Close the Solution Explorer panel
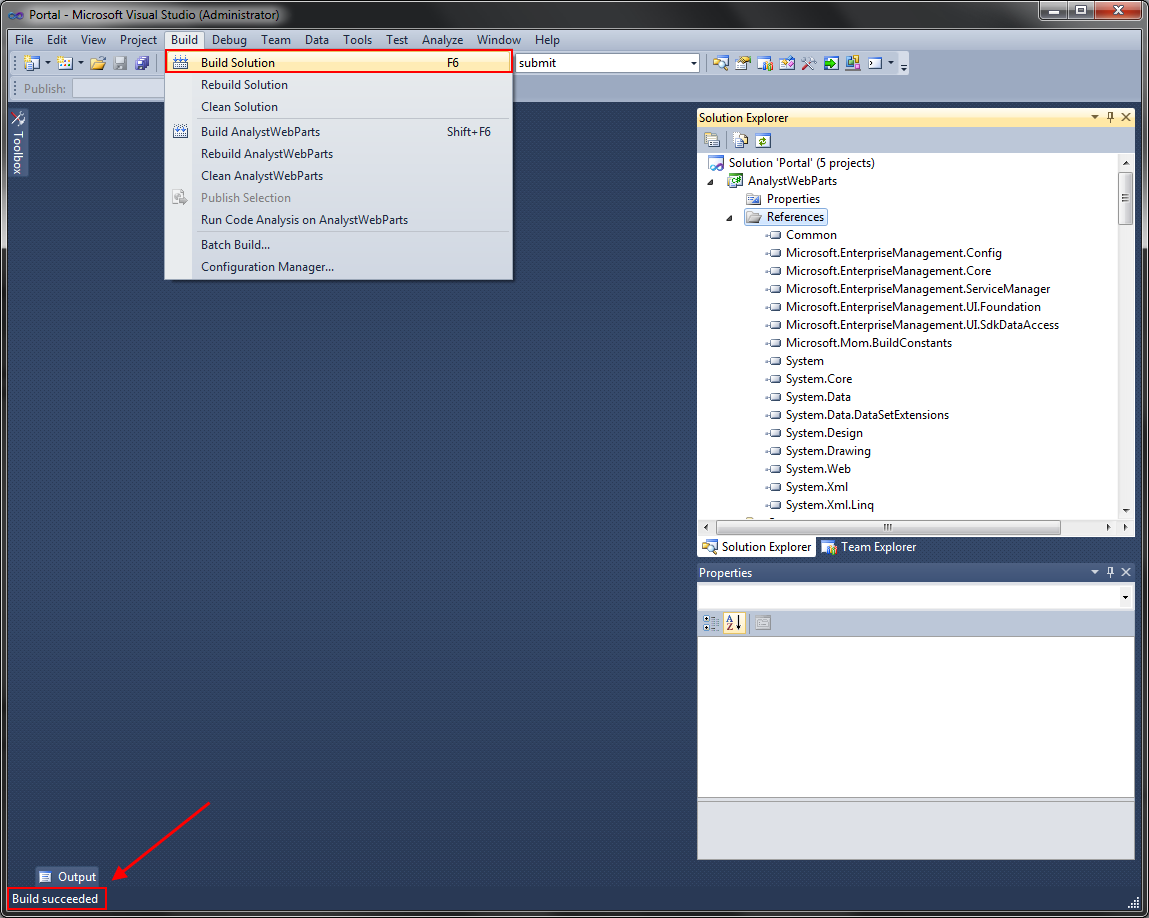 point(1126,117)
